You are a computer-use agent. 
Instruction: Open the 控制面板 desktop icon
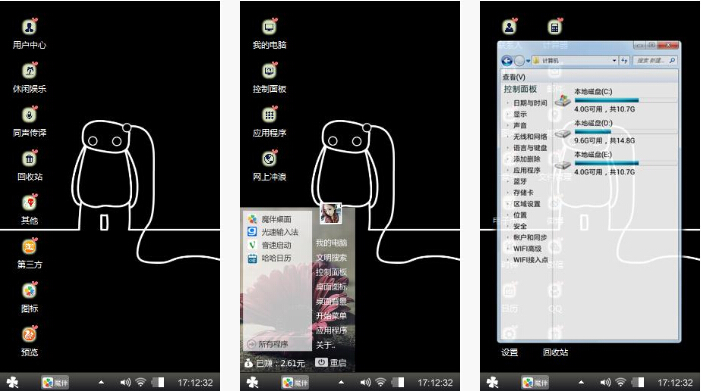coord(270,71)
